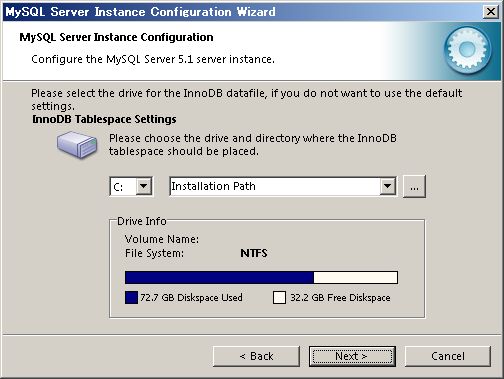Click the Installation Path combo box field
The image size is (504, 379).
(283, 186)
